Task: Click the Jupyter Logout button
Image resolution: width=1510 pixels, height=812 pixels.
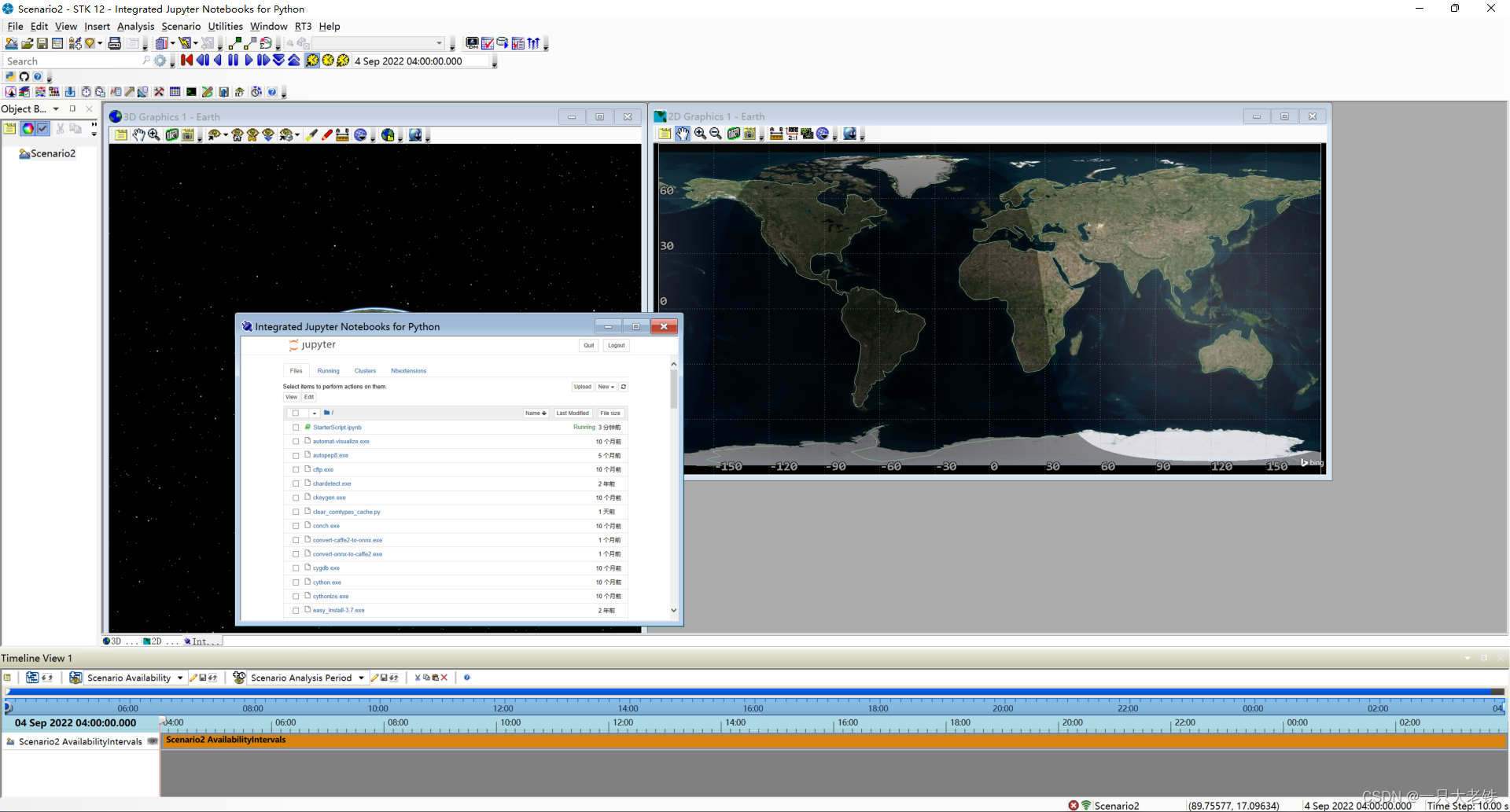Action: click(x=616, y=345)
